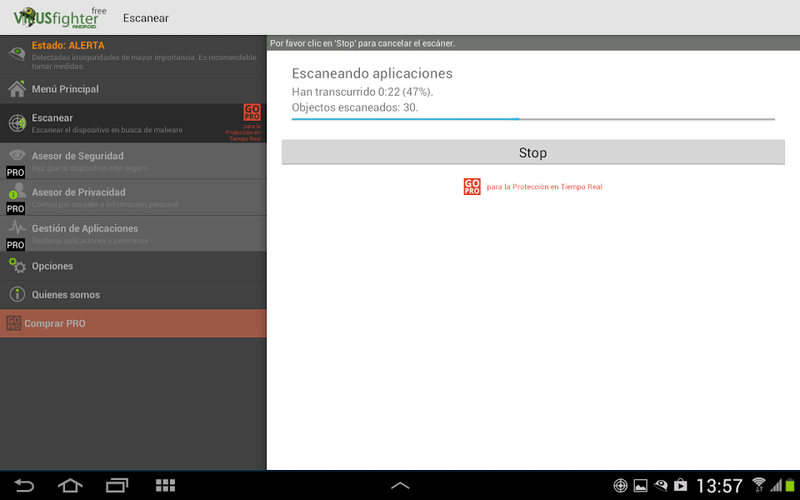Click the pulse icon of Gestión de Aplicaciones
This screenshot has width=800, height=500.
[x=17, y=227]
